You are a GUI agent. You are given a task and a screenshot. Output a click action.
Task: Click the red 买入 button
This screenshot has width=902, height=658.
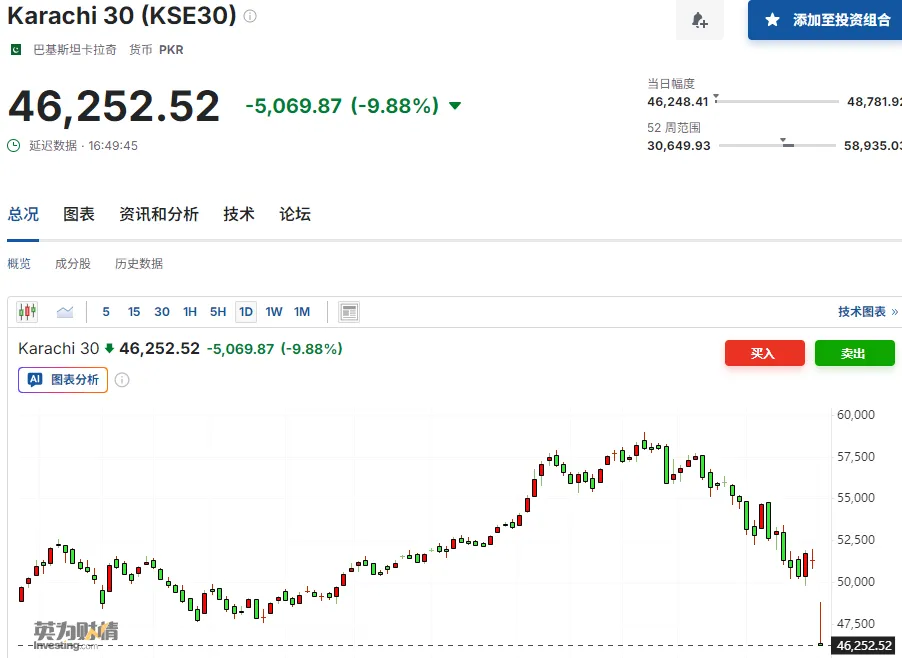764,353
